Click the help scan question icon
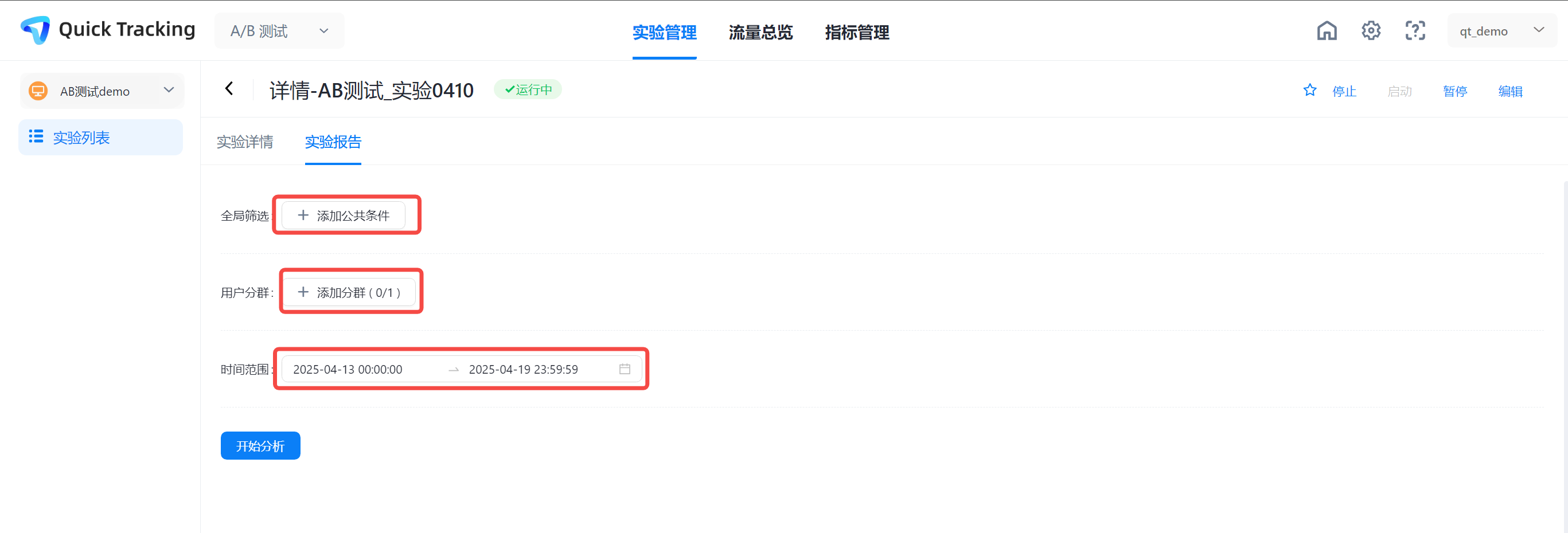This screenshot has height=533, width=1568. coord(1415,30)
